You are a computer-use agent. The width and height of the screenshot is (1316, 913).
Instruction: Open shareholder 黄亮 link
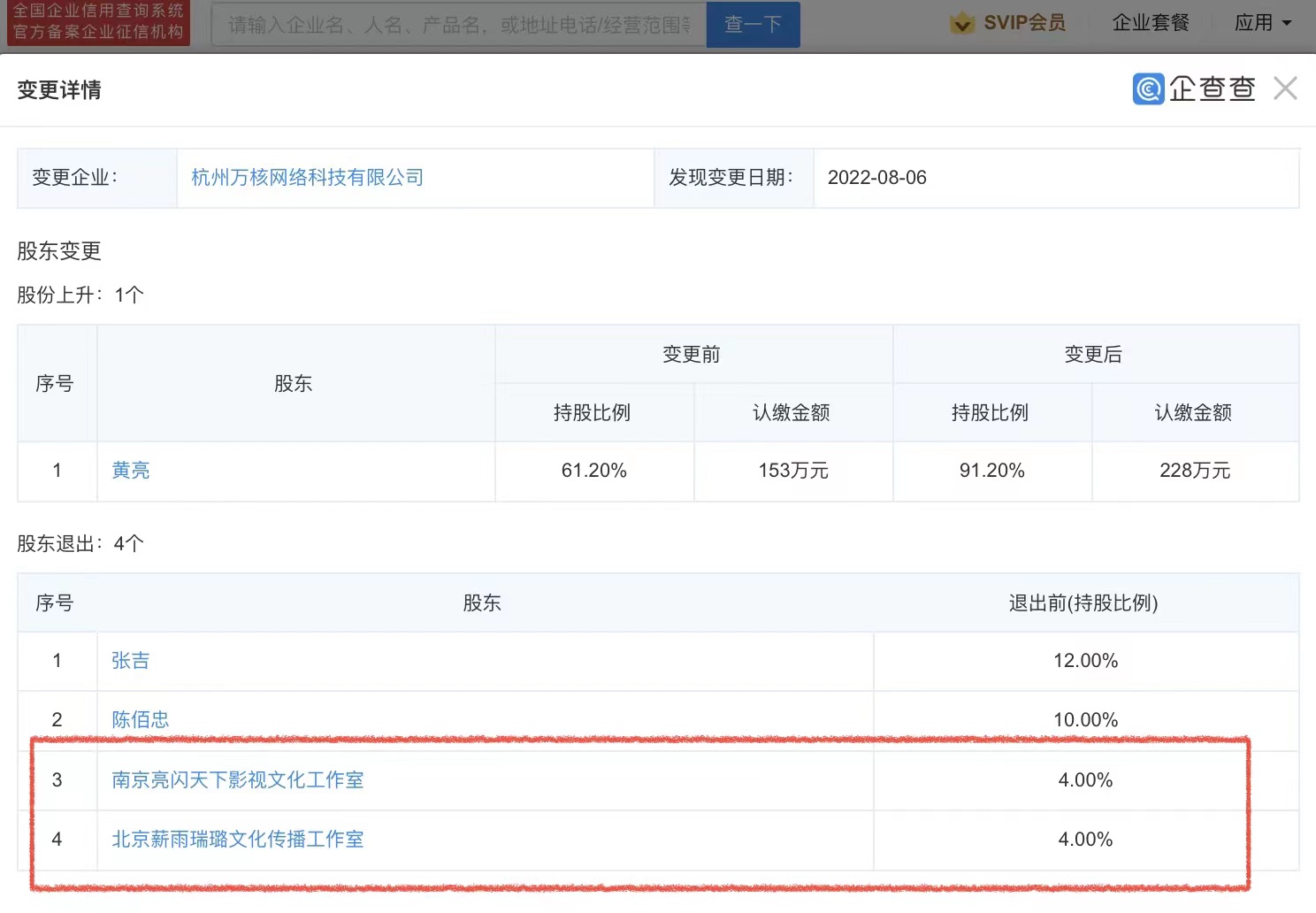131,471
